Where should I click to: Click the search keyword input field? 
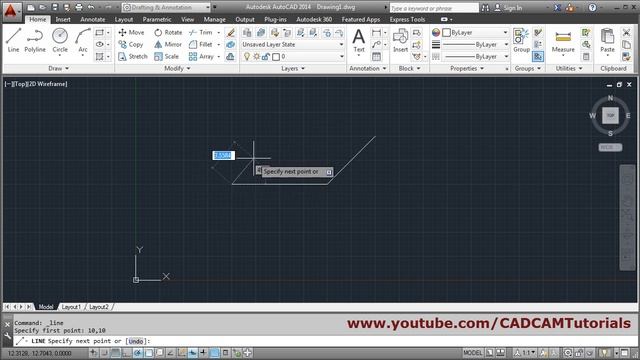(x=434, y=8)
